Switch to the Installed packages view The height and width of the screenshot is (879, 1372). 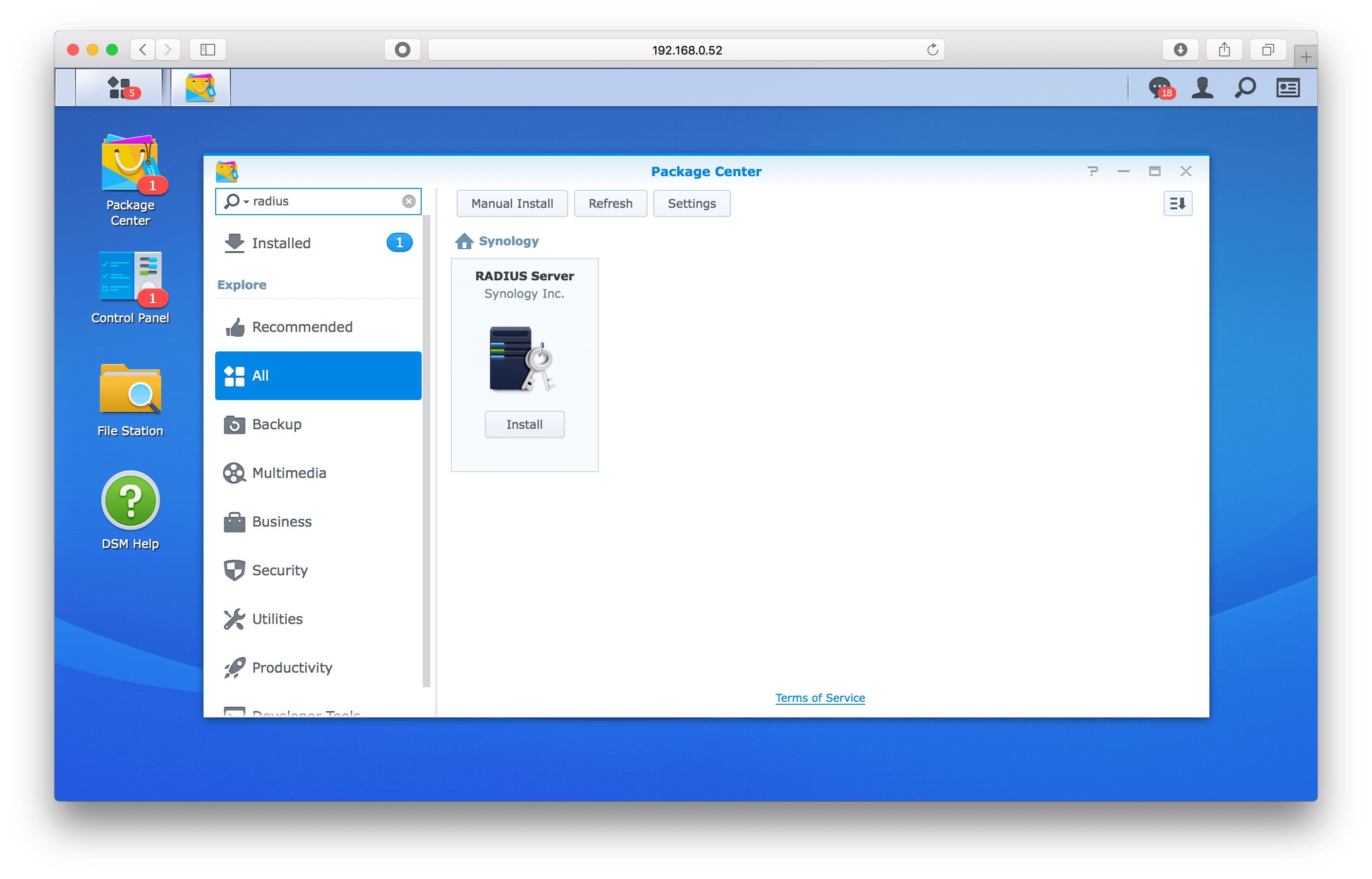pyautogui.click(x=281, y=242)
